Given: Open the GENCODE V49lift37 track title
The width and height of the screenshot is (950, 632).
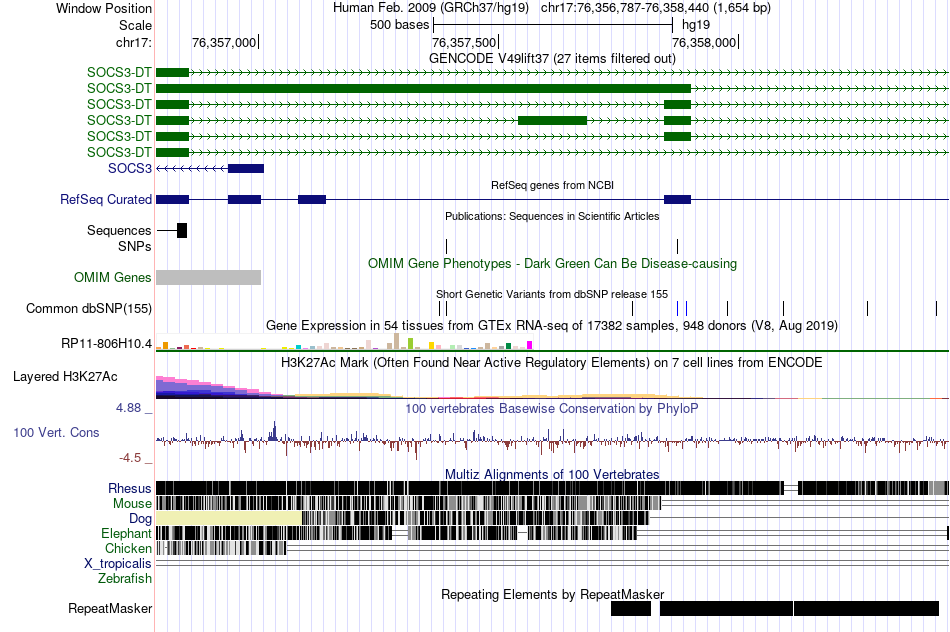Looking at the screenshot, I should [552, 58].
